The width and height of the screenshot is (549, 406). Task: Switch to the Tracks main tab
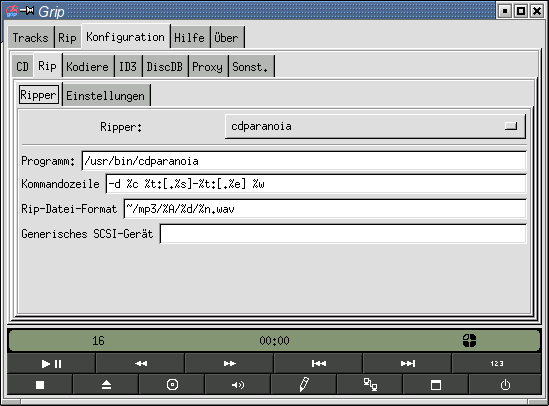30,37
